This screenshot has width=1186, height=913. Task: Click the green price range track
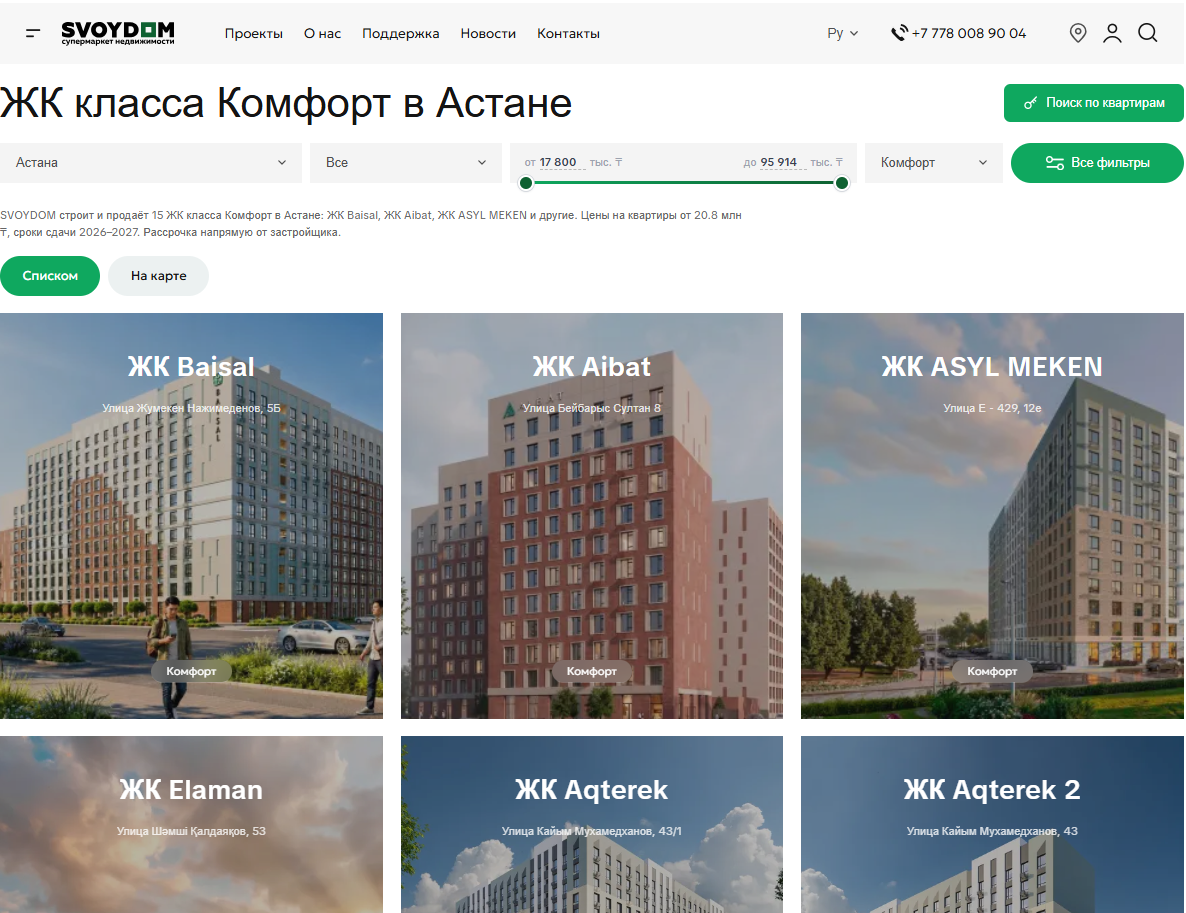click(x=684, y=182)
